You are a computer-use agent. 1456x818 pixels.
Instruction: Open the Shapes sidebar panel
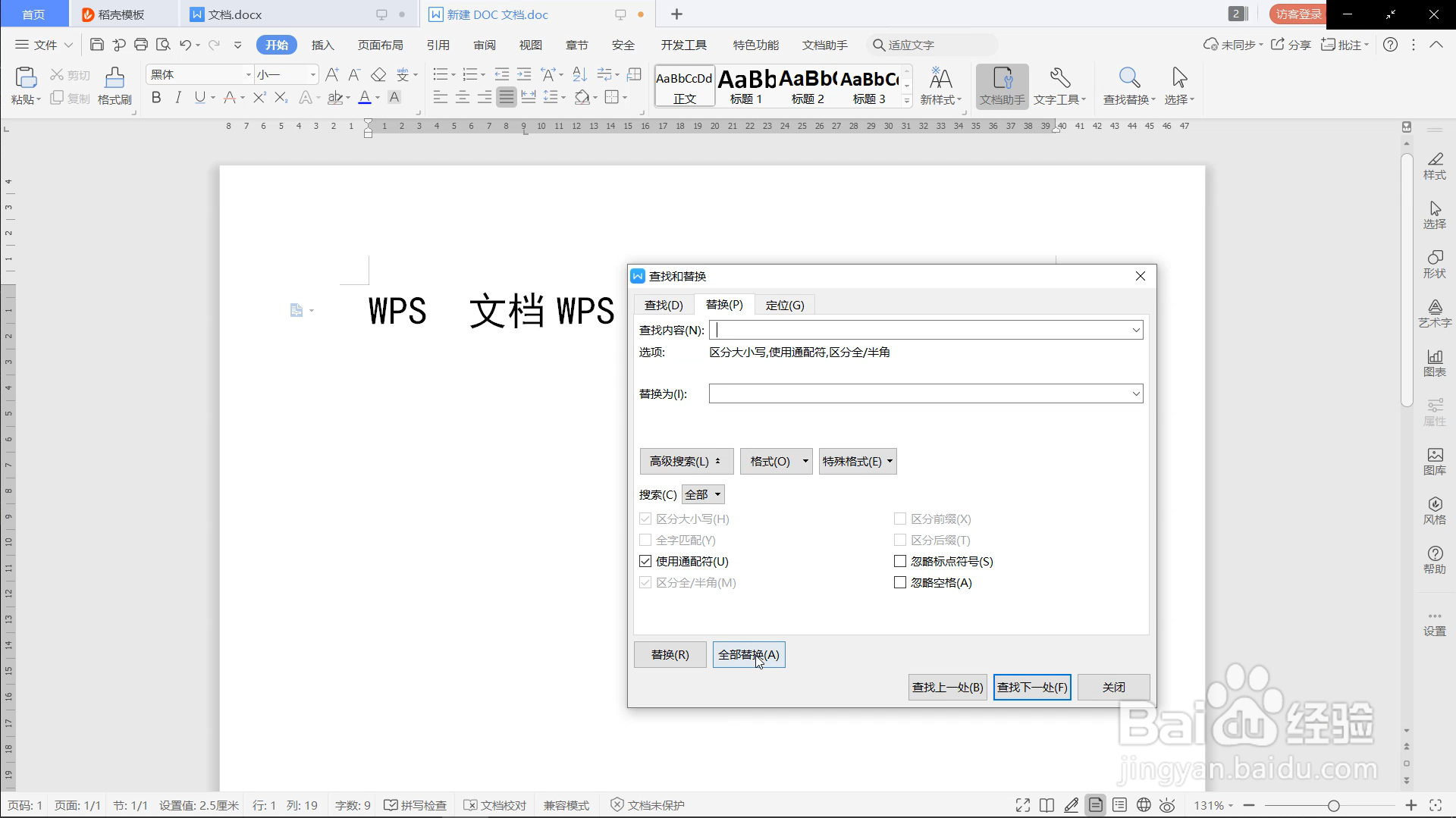[x=1435, y=265]
